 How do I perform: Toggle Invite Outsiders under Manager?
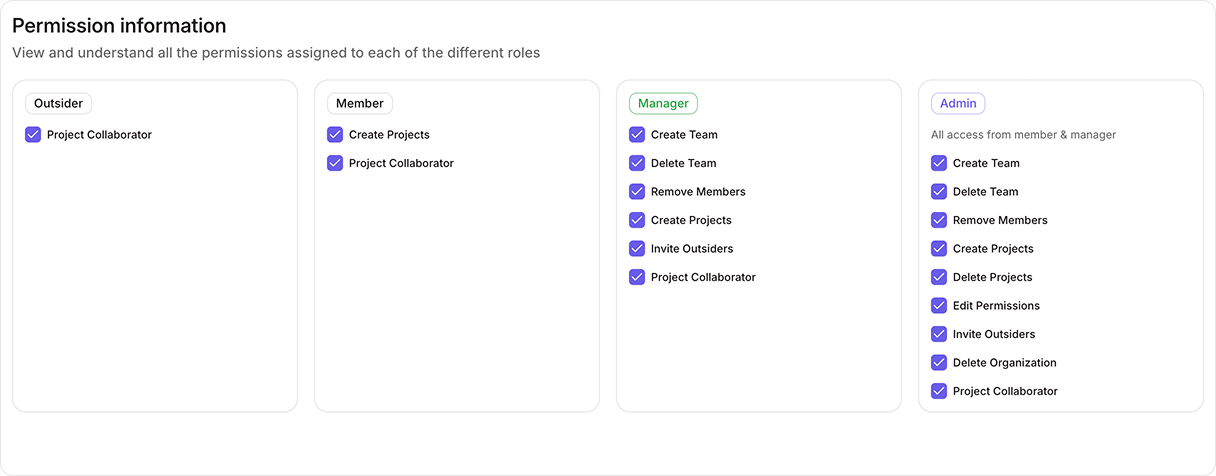click(x=637, y=249)
